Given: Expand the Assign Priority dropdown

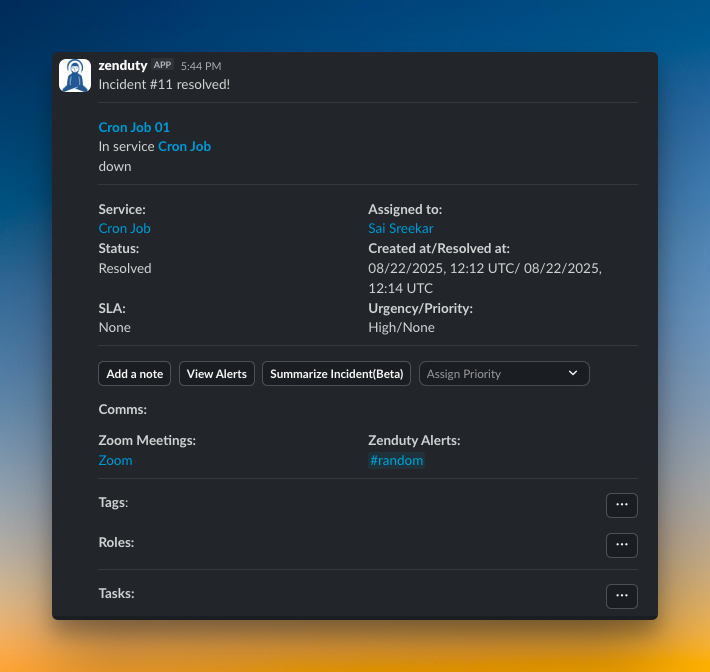Looking at the screenshot, I should [x=504, y=374].
